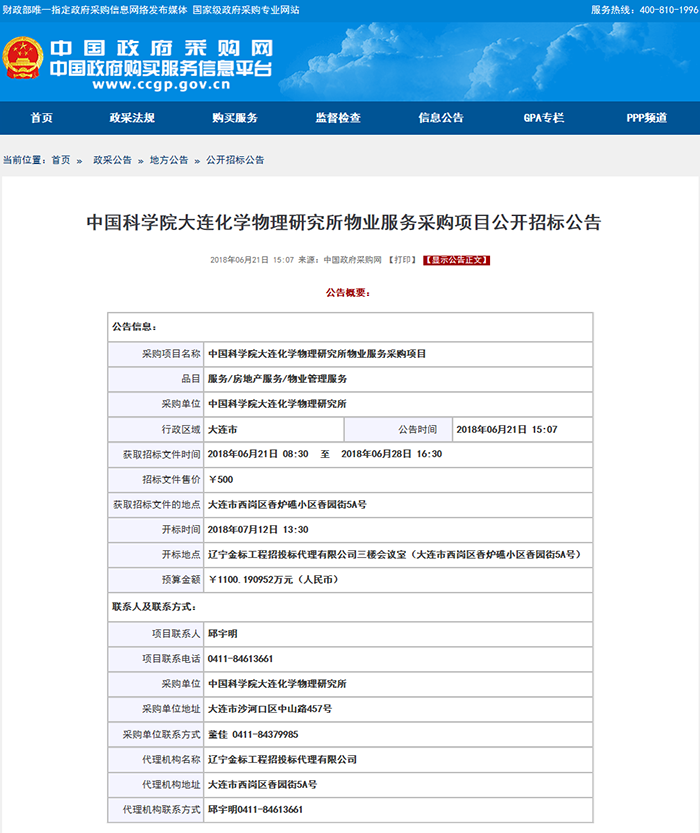Open the 监督检查 navigation item
Viewport: 700px width, 833px height.
pos(338,118)
